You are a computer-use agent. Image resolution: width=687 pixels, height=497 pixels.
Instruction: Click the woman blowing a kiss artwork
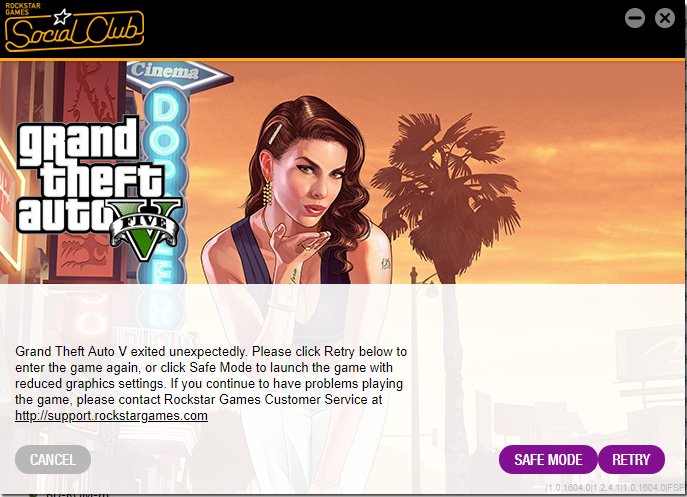click(x=298, y=197)
